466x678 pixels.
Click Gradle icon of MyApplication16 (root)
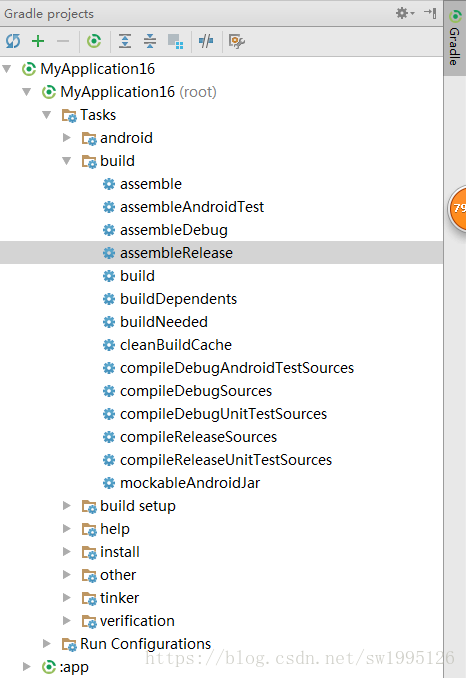coord(49,92)
